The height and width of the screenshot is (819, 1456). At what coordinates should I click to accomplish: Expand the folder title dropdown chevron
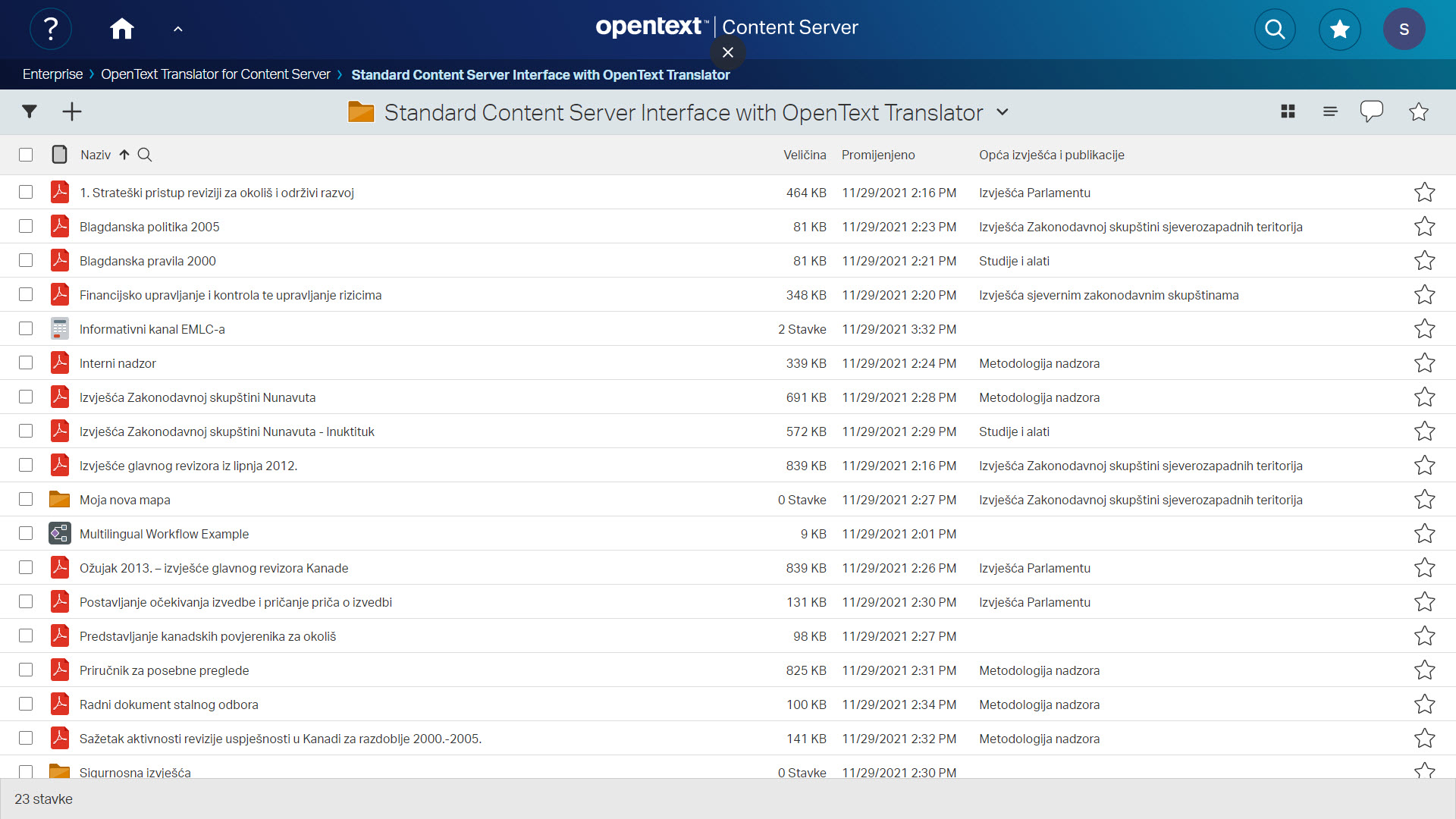click(1003, 111)
